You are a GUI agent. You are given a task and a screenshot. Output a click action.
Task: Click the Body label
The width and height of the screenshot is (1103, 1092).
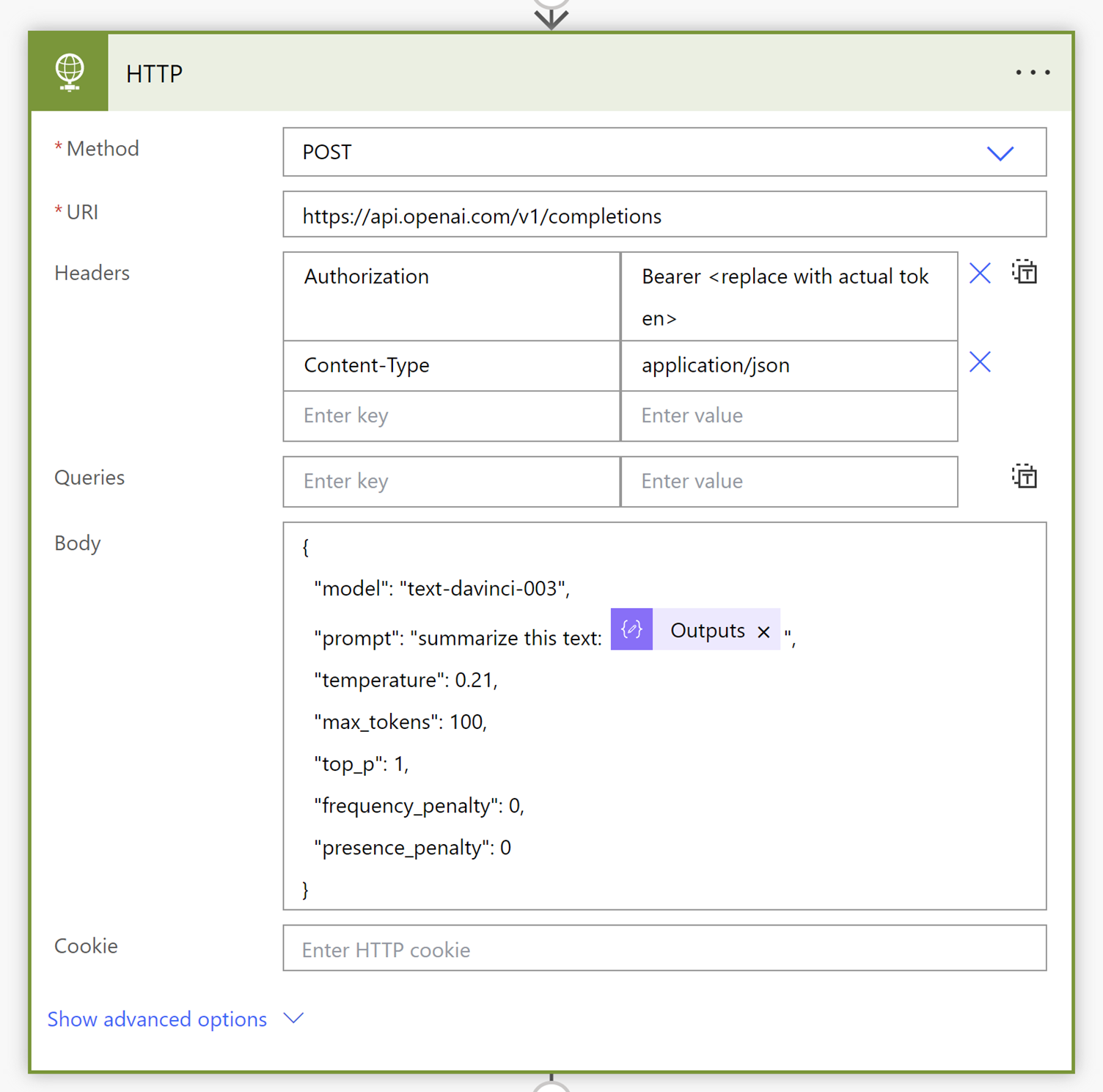77,543
